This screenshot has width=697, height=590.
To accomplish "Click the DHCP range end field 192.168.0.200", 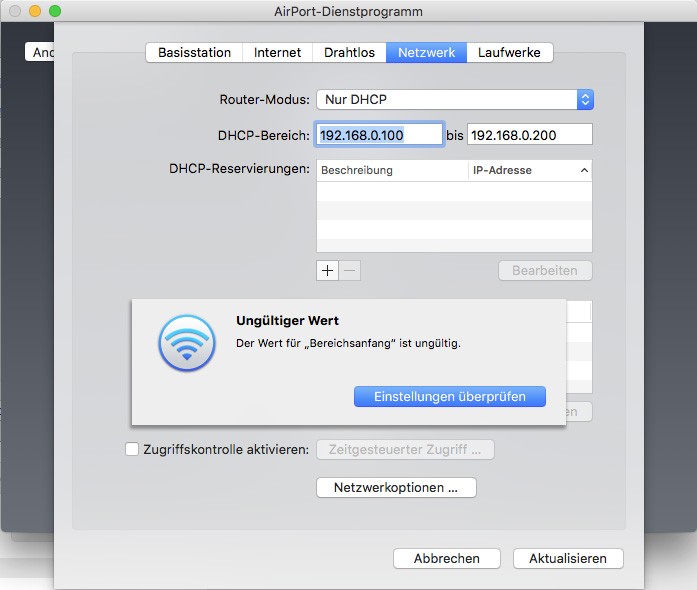I will coord(529,135).
